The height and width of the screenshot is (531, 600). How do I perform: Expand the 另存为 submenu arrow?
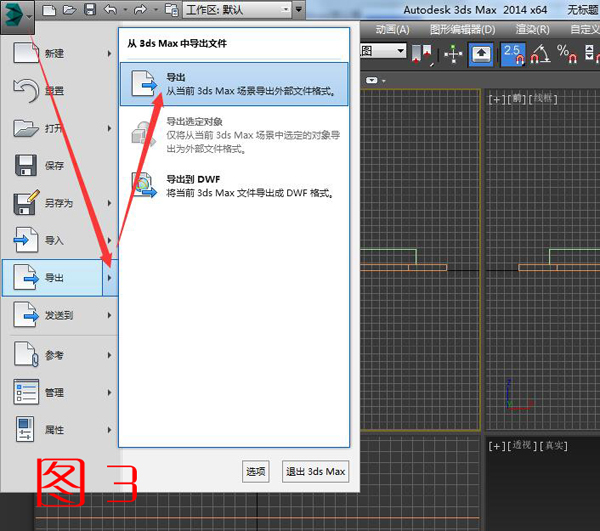tap(109, 203)
